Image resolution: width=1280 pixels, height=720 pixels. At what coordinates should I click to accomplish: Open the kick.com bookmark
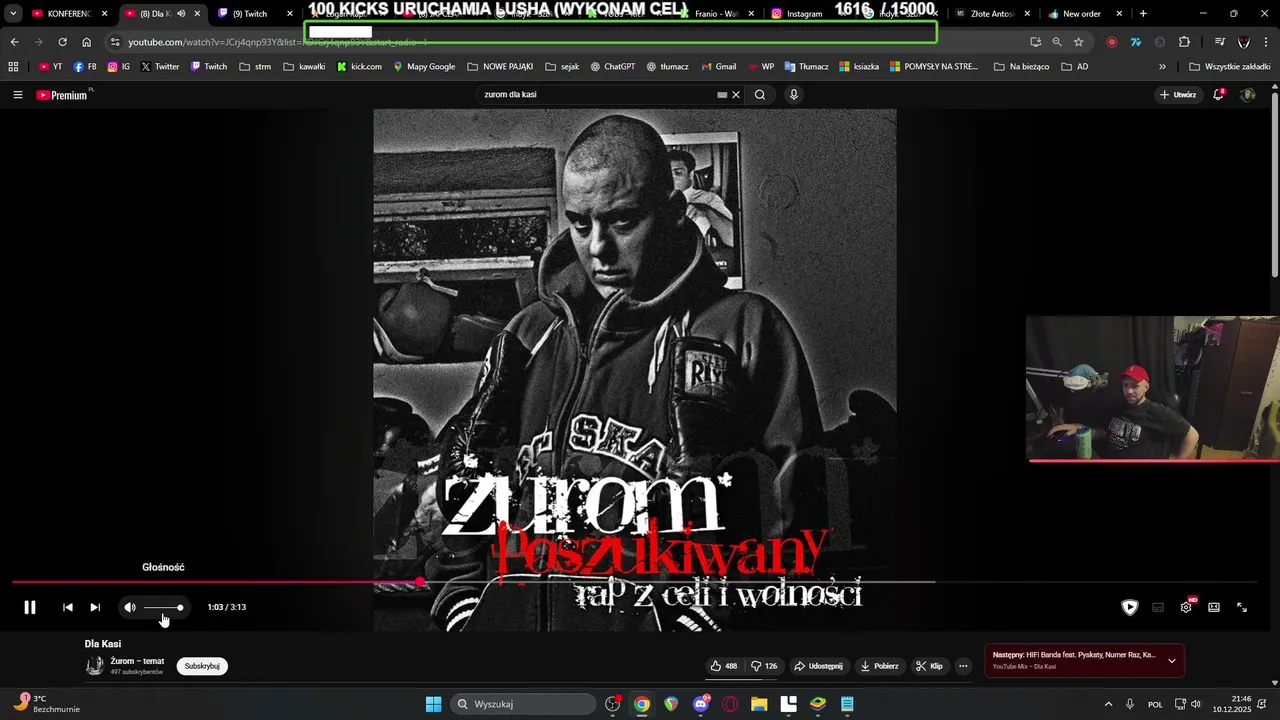point(359,67)
